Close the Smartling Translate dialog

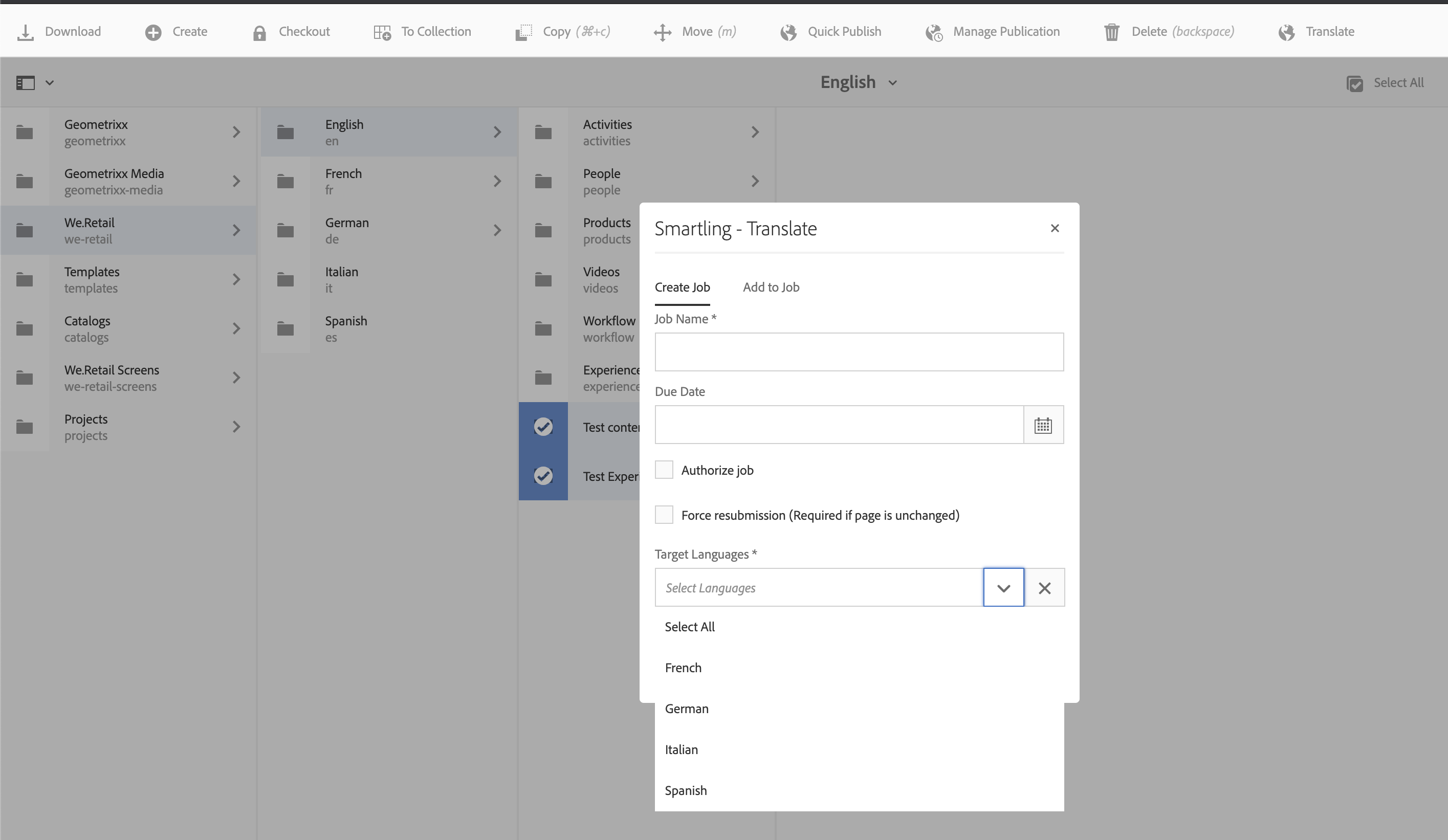pyautogui.click(x=1055, y=228)
